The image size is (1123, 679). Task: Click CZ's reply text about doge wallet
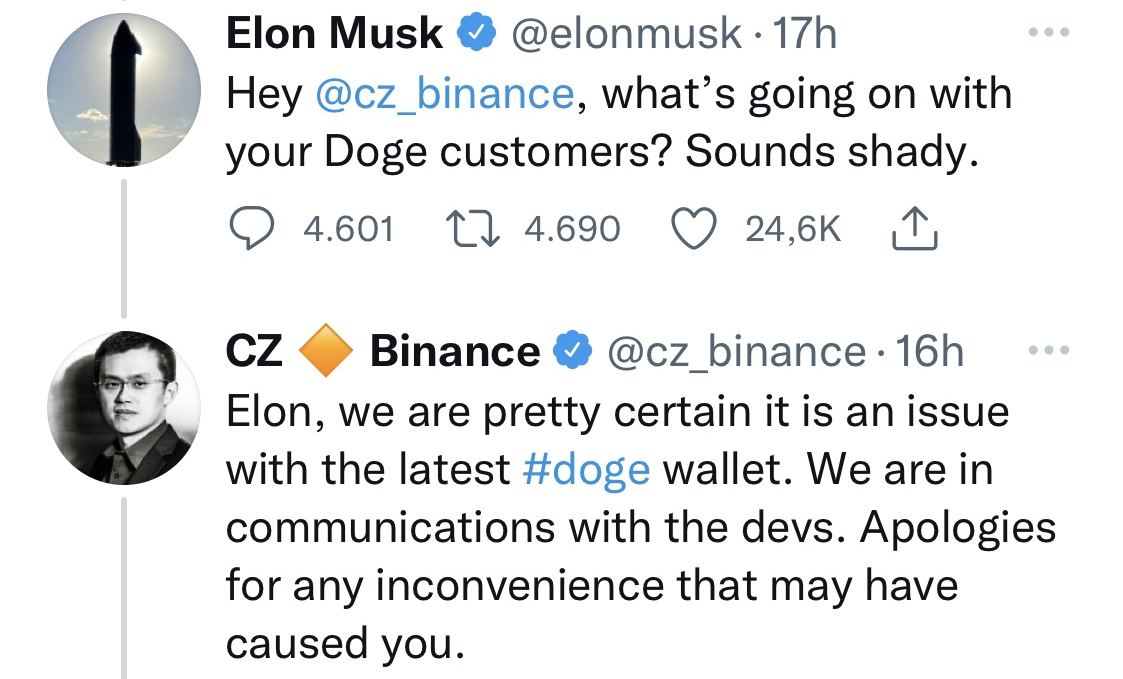pyautogui.click(x=640, y=527)
